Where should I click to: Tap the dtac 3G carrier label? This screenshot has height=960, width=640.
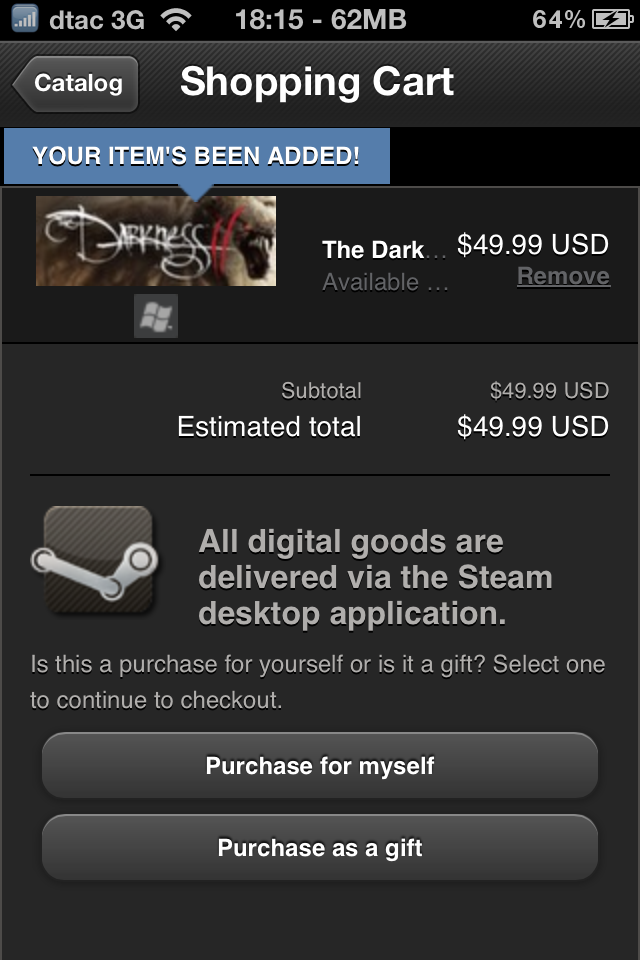point(96,19)
